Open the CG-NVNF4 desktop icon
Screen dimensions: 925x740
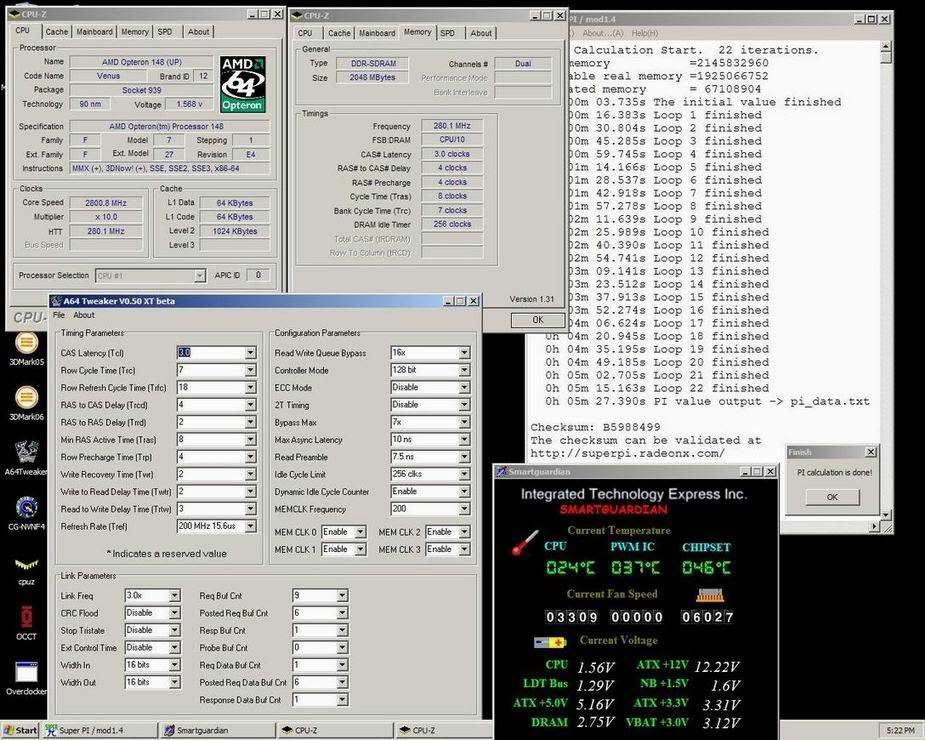coord(26,512)
